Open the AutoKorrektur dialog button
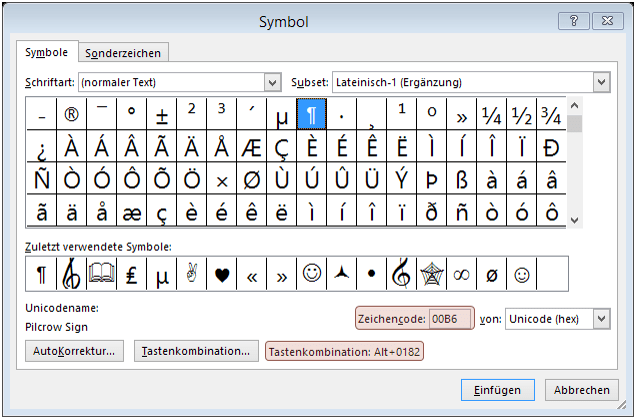Viewport: 636px width, 420px height. (x=75, y=351)
